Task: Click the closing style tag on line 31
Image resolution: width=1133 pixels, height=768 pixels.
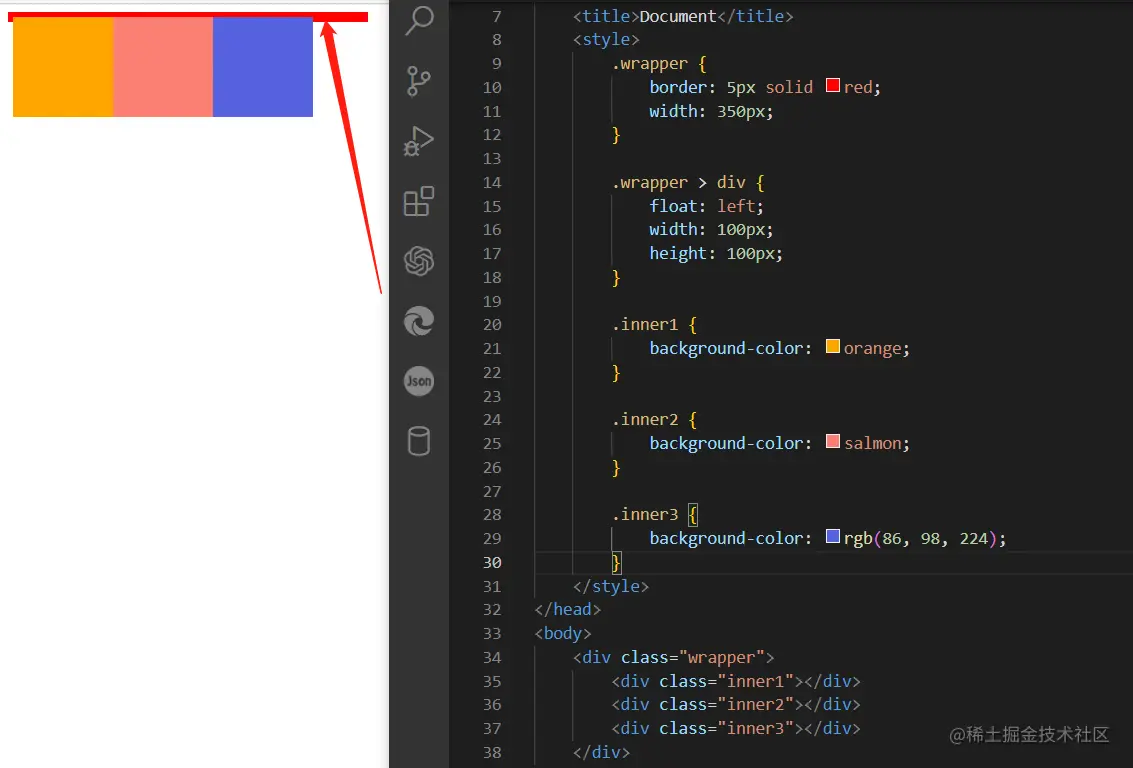Action: 611,586
